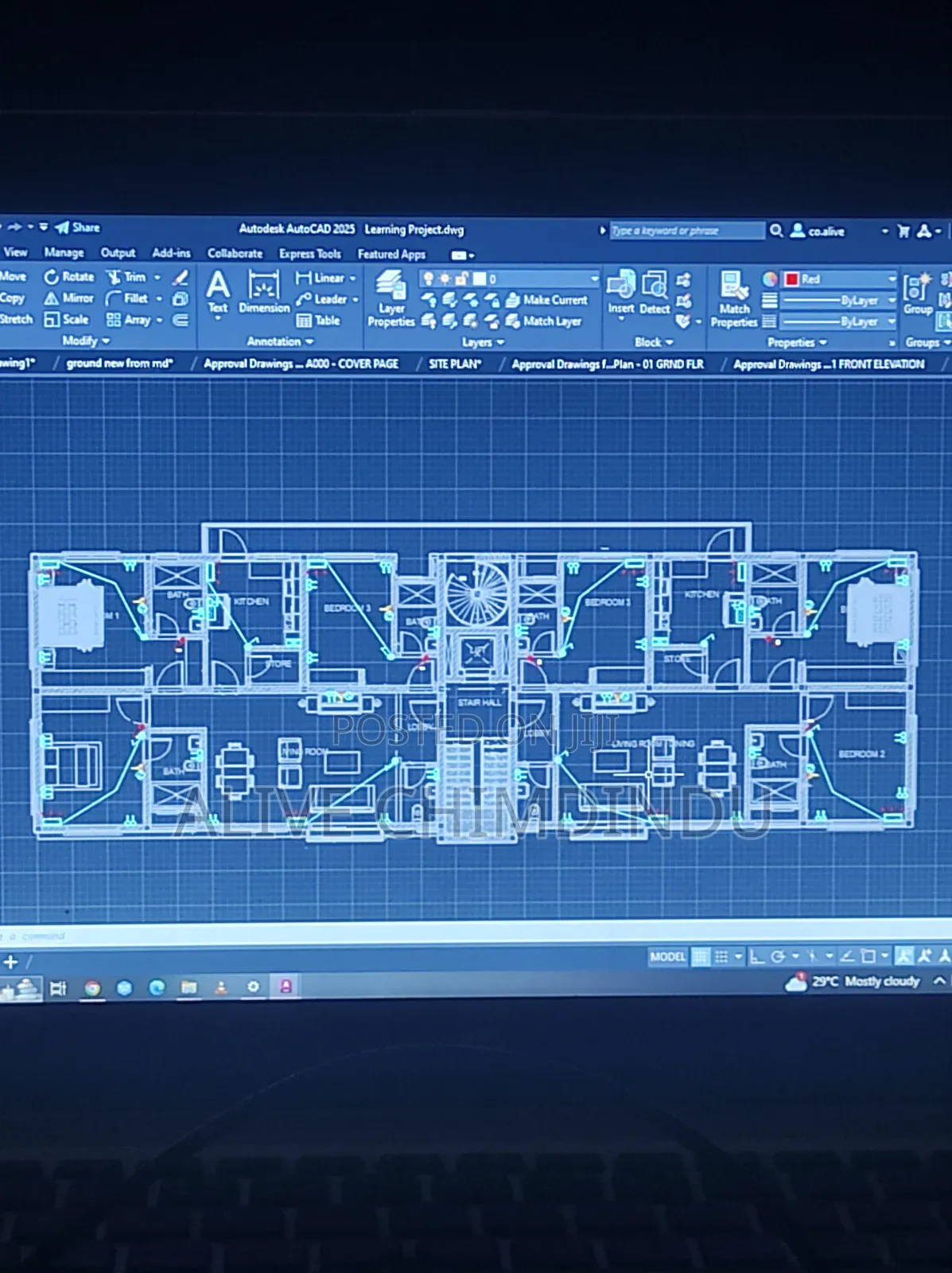Viewport: 952px width, 1273px height.
Task: Open the Manage ribbon tab
Action: point(64,252)
